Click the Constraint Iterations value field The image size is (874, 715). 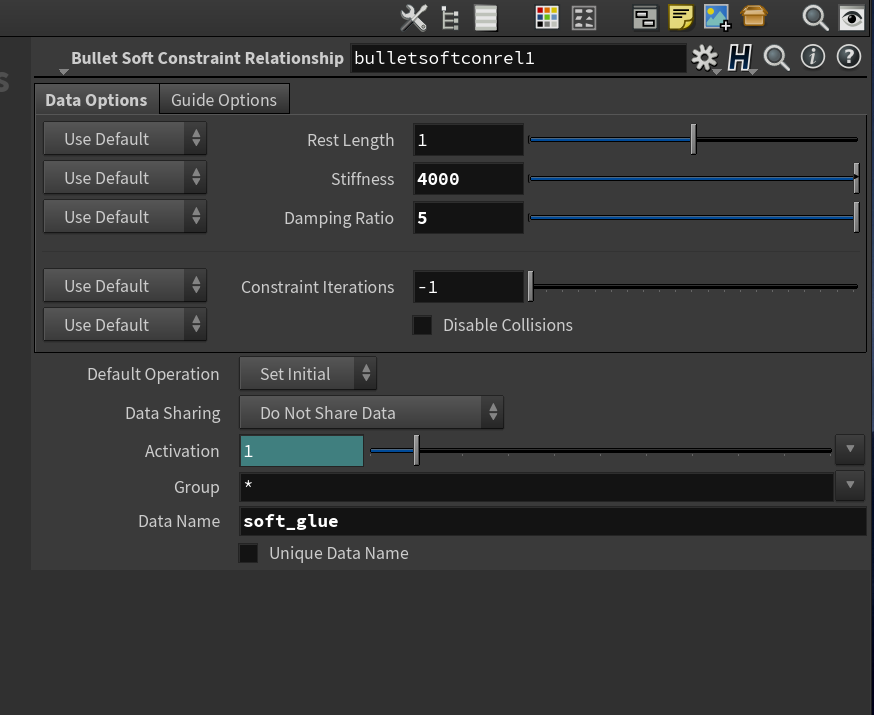click(x=468, y=287)
